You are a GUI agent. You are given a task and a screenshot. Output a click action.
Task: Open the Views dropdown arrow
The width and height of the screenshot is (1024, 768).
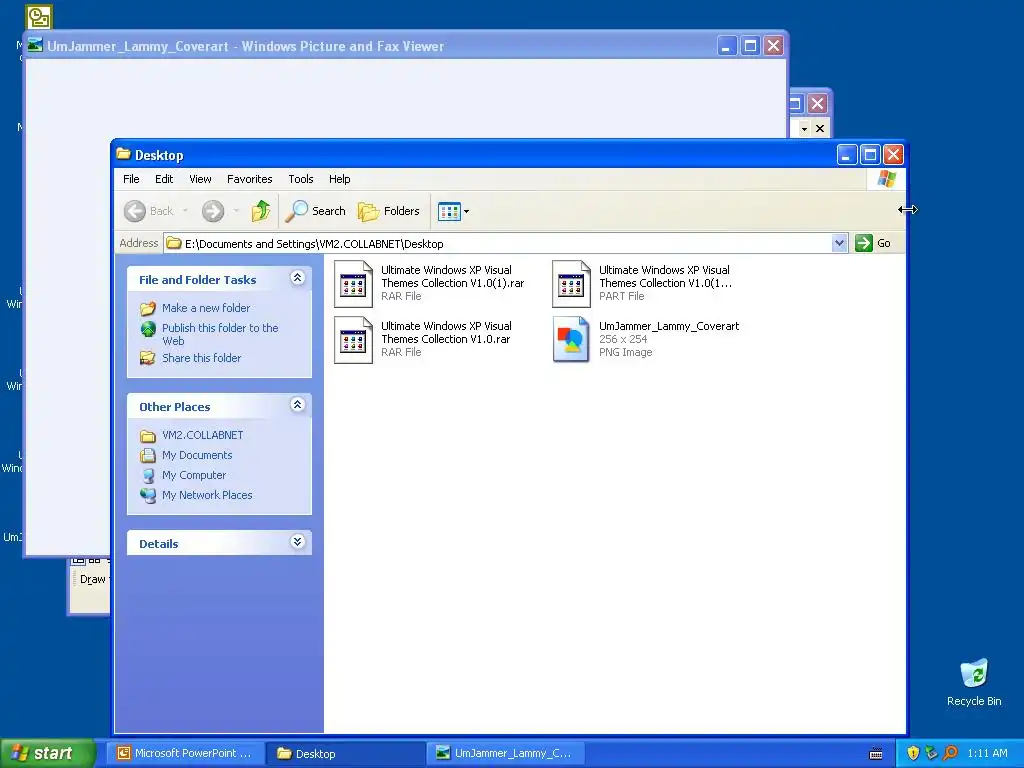pyautogui.click(x=466, y=212)
